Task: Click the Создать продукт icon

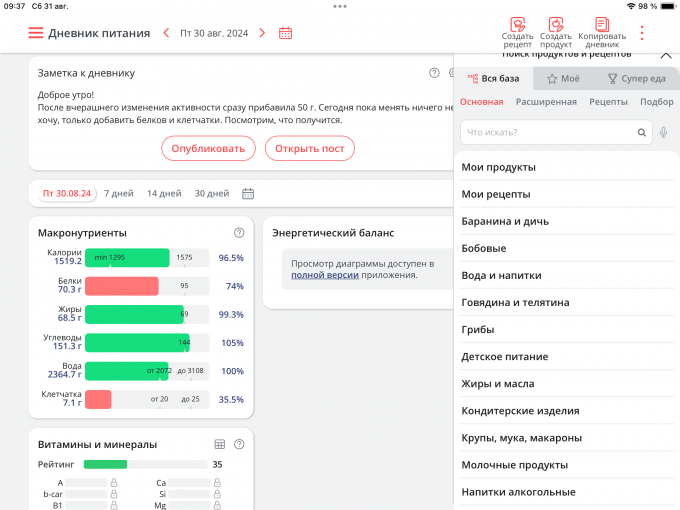Action: click(556, 25)
